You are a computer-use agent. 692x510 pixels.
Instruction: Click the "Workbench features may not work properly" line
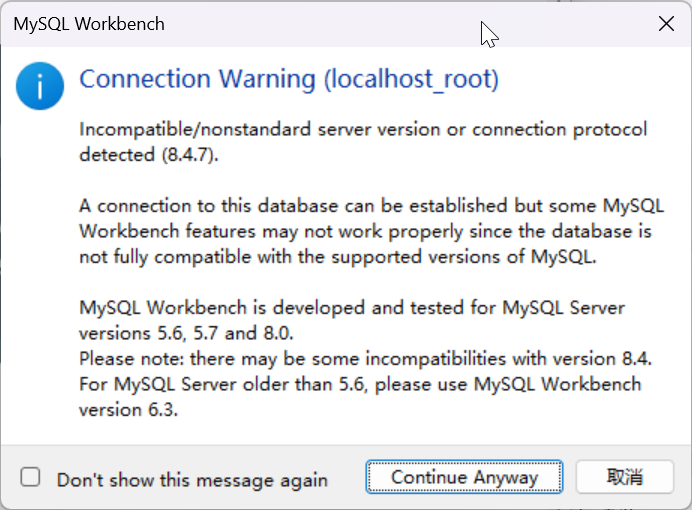coord(365,231)
